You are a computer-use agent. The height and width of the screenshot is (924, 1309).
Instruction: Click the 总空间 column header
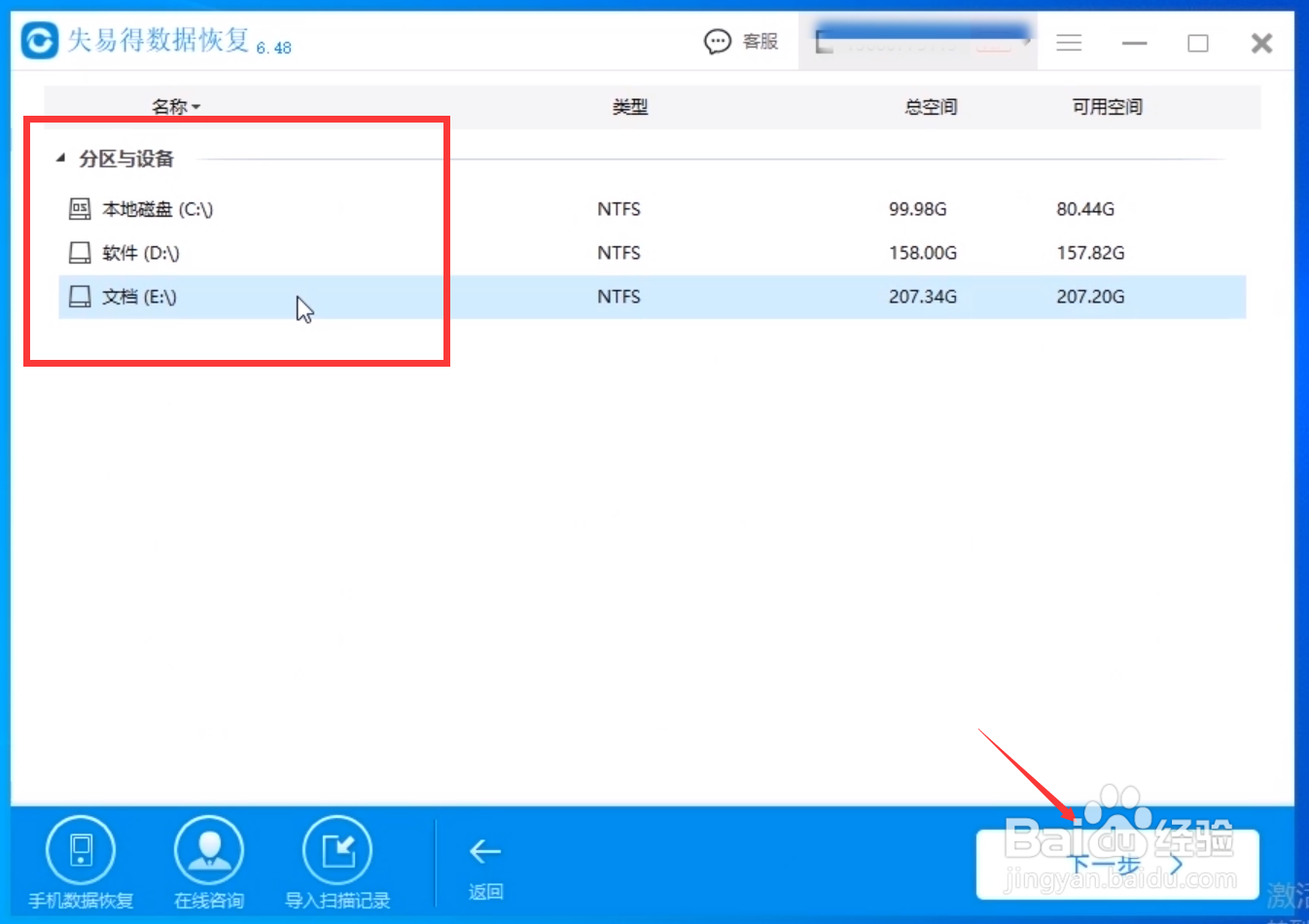tap(931, 106)
